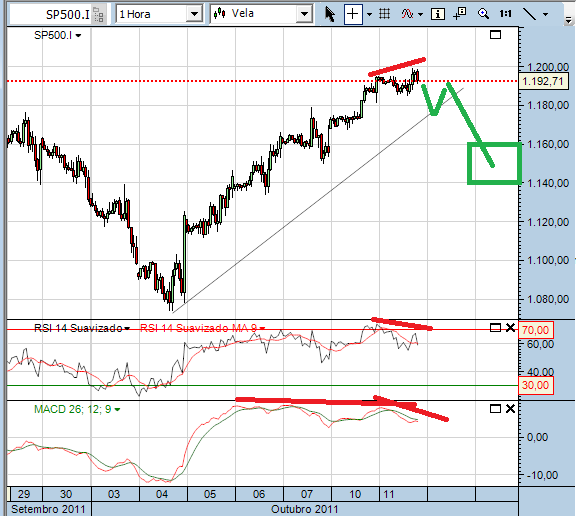
Task: Close the MACD indicator pane
Action: (510, 408)
